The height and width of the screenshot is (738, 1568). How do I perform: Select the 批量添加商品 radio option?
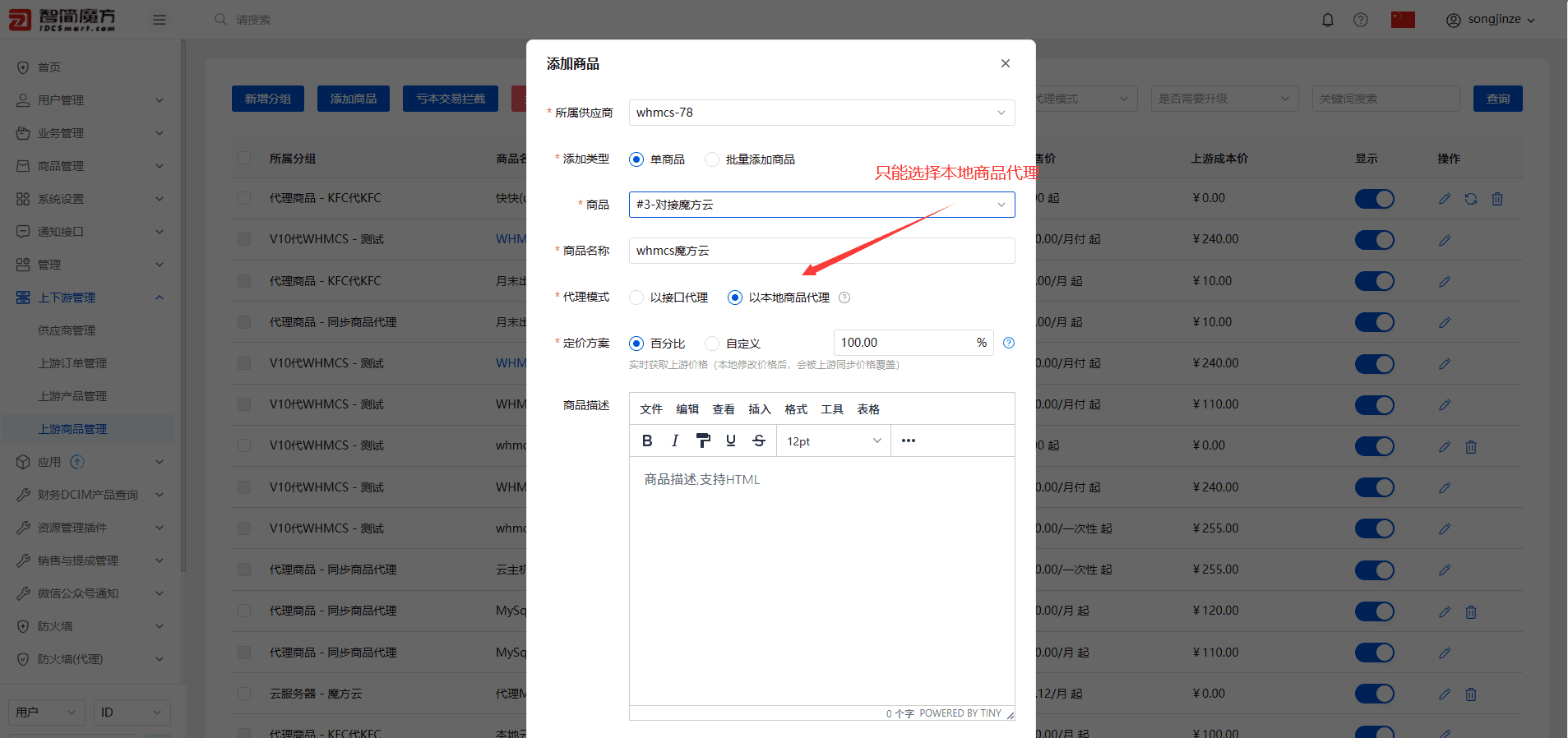[x=712, y=159]
